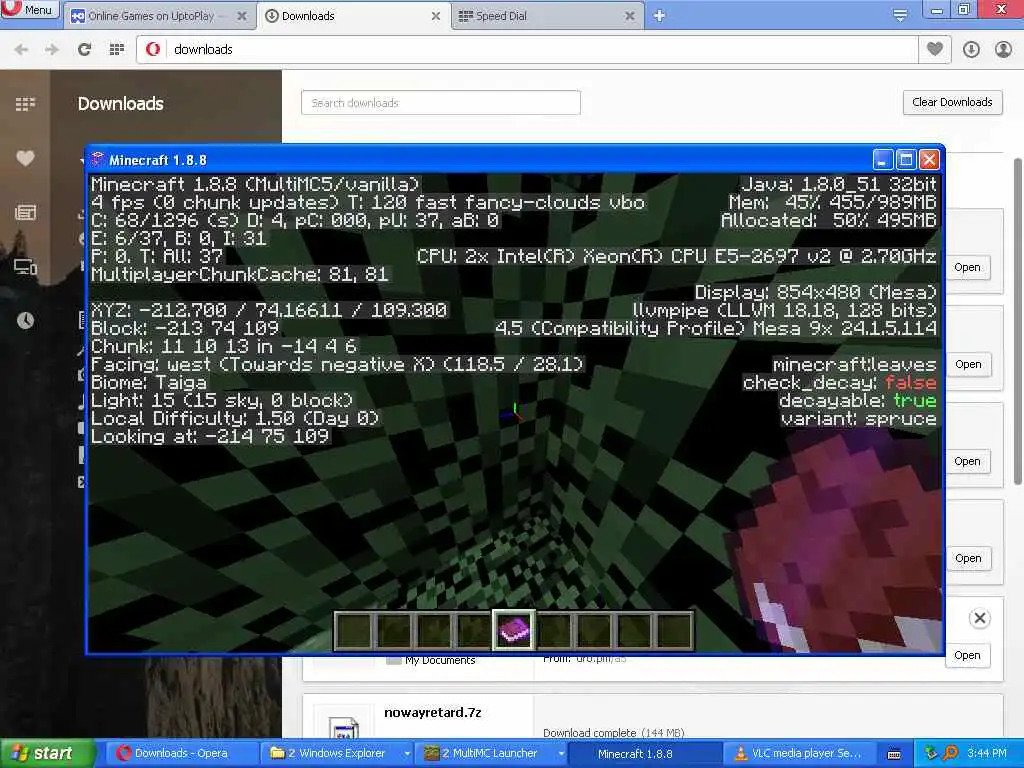Go back with the back arrow
This screenshot has height=768, width=1024.
(21, 50)
